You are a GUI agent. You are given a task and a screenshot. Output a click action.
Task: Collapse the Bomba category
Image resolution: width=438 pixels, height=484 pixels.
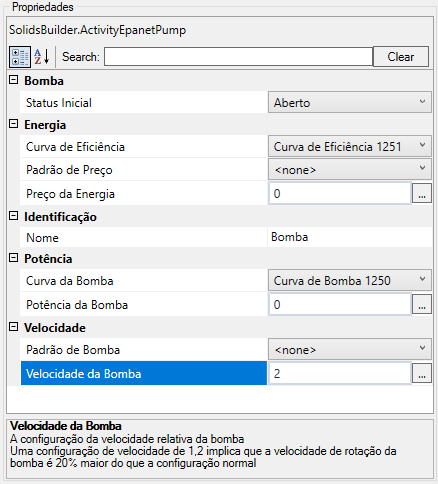13,80
